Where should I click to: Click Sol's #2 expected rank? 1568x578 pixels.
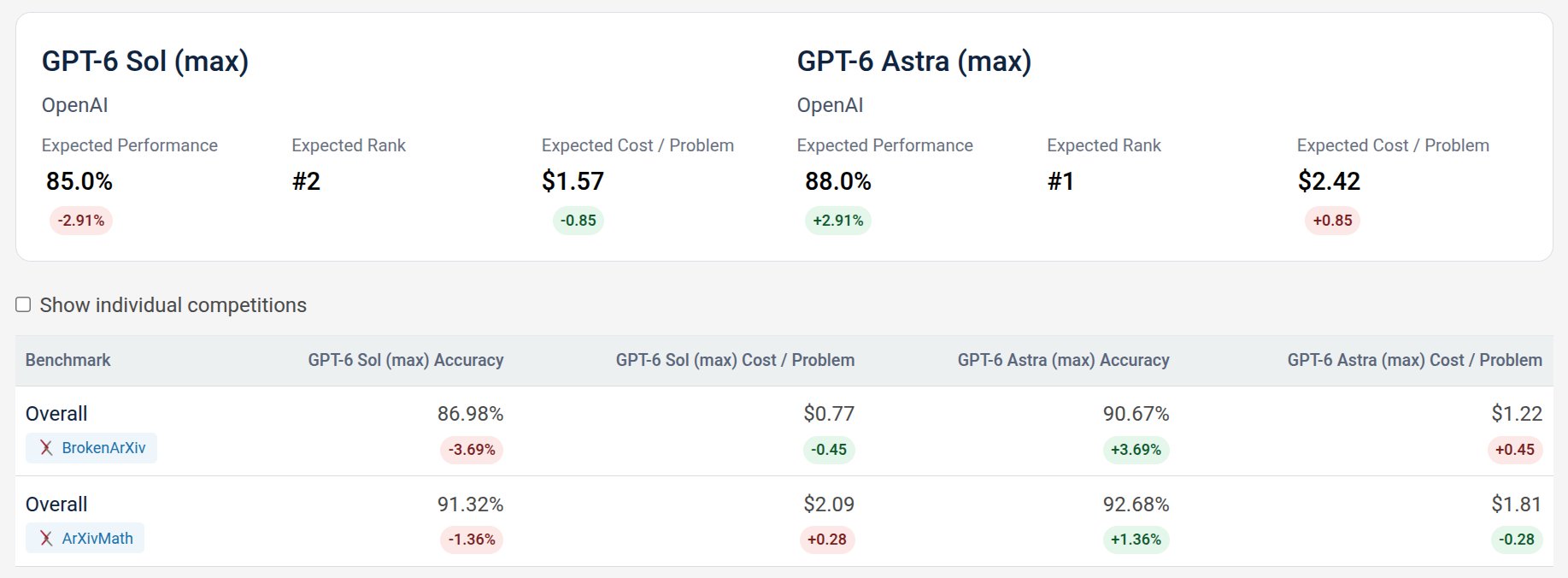(306, 181)
